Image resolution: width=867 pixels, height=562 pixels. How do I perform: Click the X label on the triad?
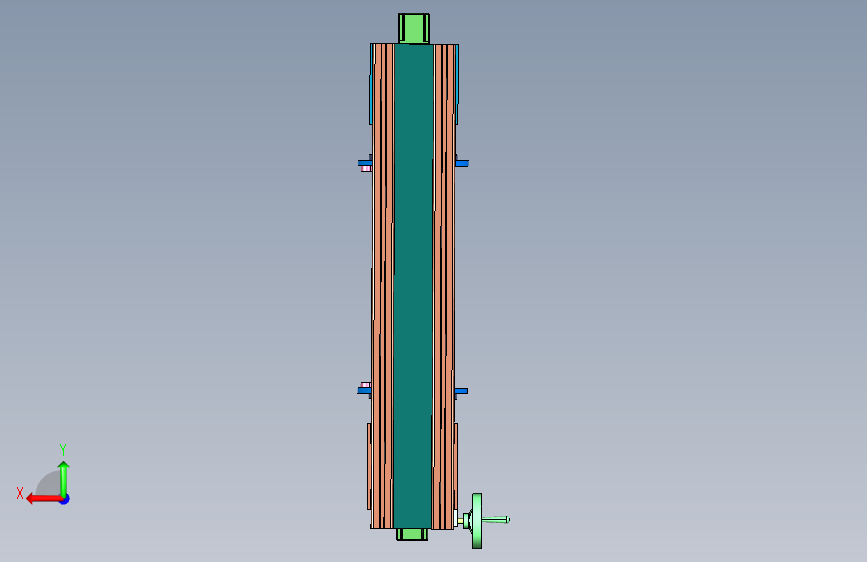20,493
